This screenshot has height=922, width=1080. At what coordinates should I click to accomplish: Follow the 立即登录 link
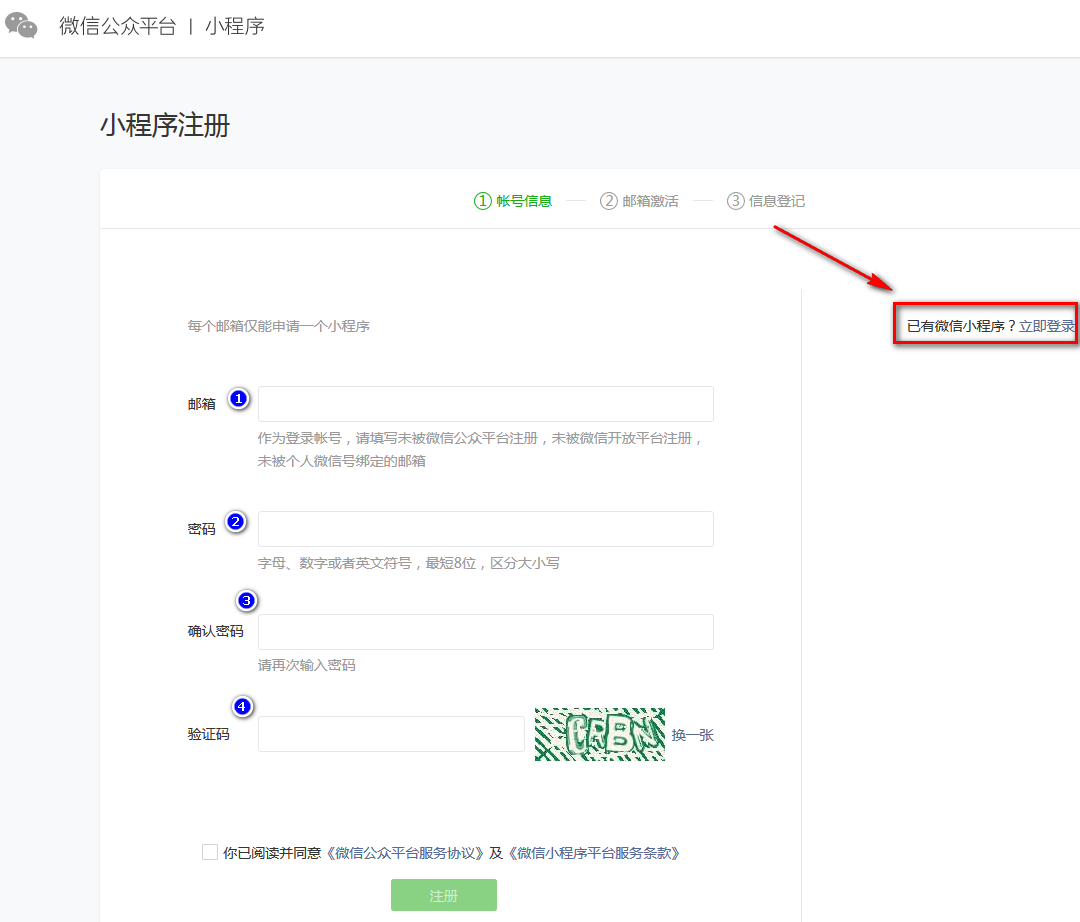click(1047, 326)
